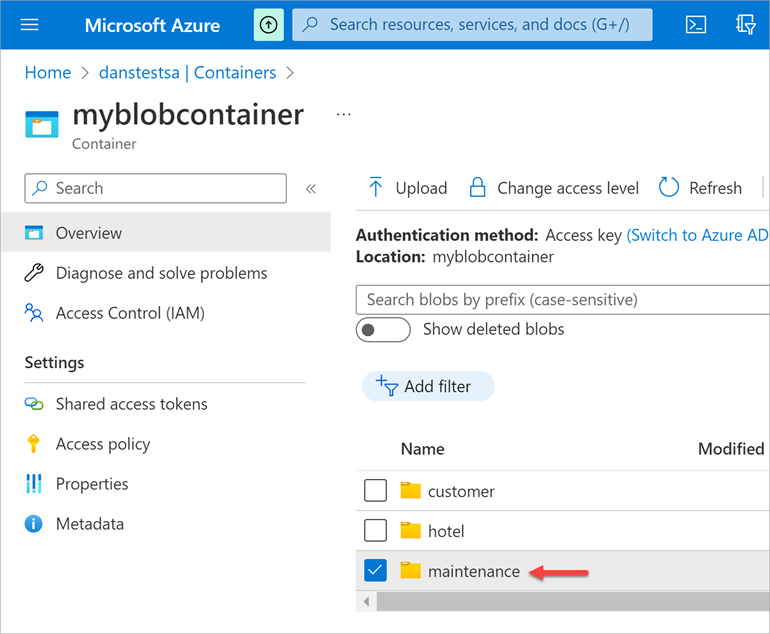Go to danstestsa | Containers breadcrumb
The image size is (770, 634).
point(188,73)
